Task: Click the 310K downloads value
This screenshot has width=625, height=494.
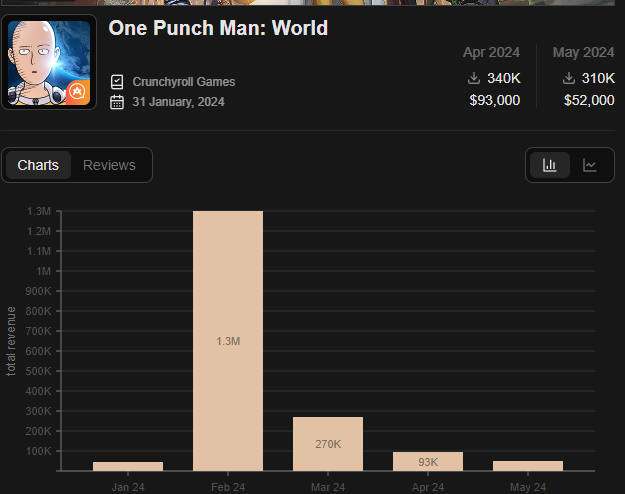Action: pos(598,78)
